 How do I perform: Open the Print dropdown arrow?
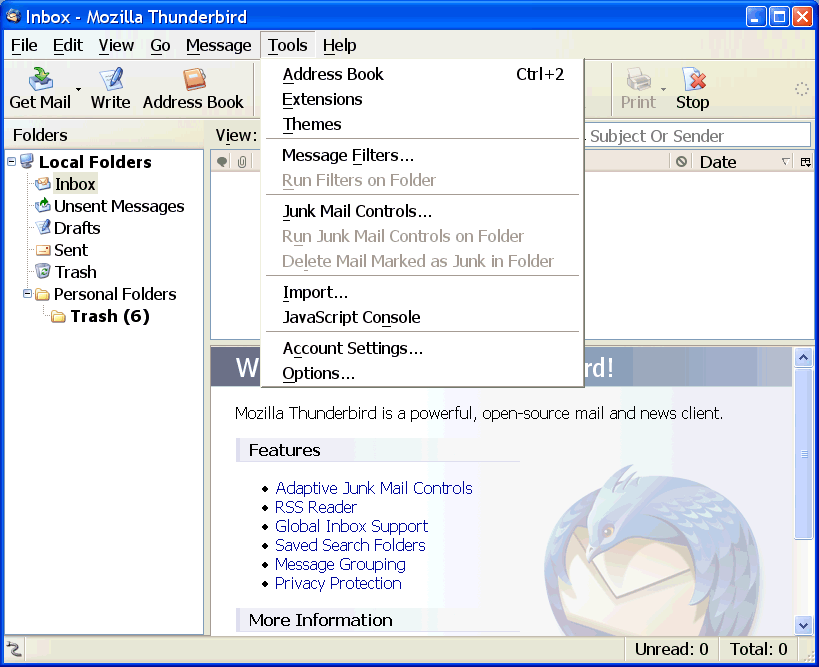[x=663, y=89]
